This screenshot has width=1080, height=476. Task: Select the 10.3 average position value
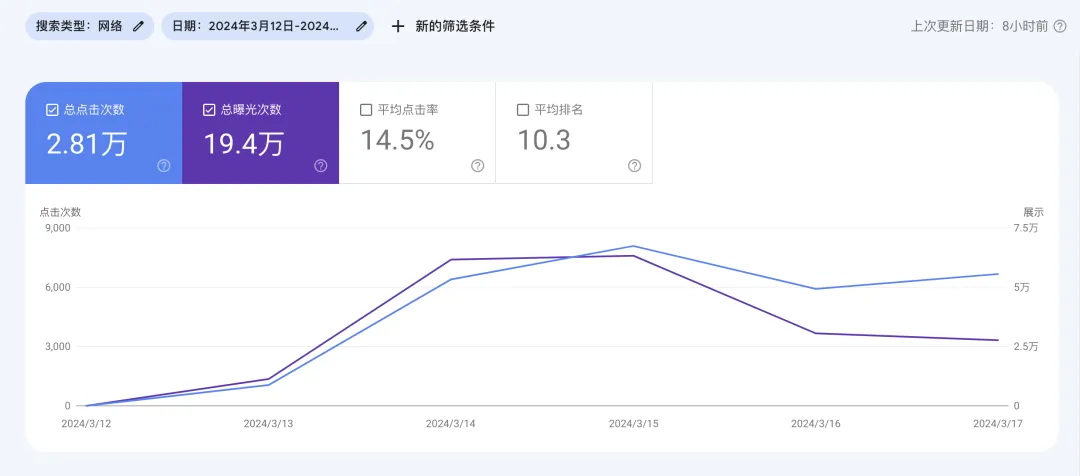pos(543,141)
